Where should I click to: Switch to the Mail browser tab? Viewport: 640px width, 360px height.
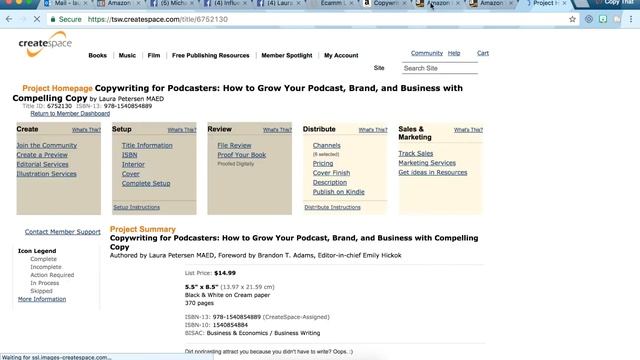coord(65,3)
